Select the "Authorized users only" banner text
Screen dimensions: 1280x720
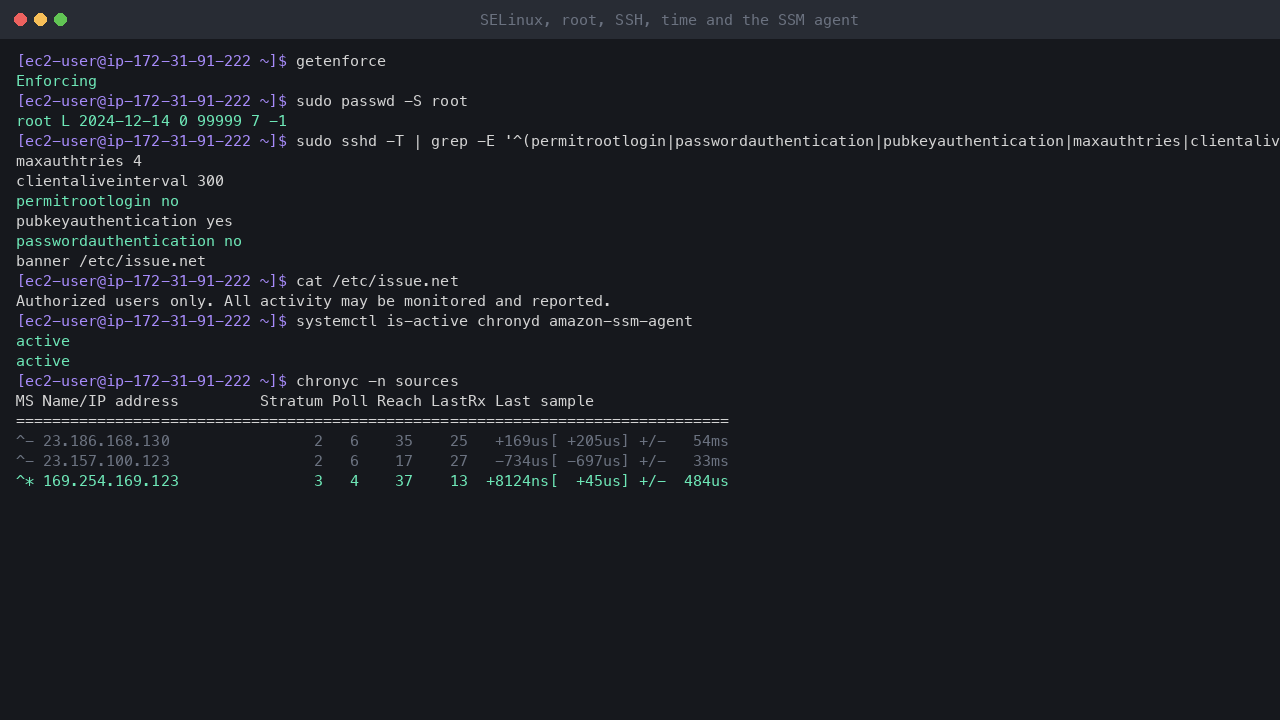point(314,301)
